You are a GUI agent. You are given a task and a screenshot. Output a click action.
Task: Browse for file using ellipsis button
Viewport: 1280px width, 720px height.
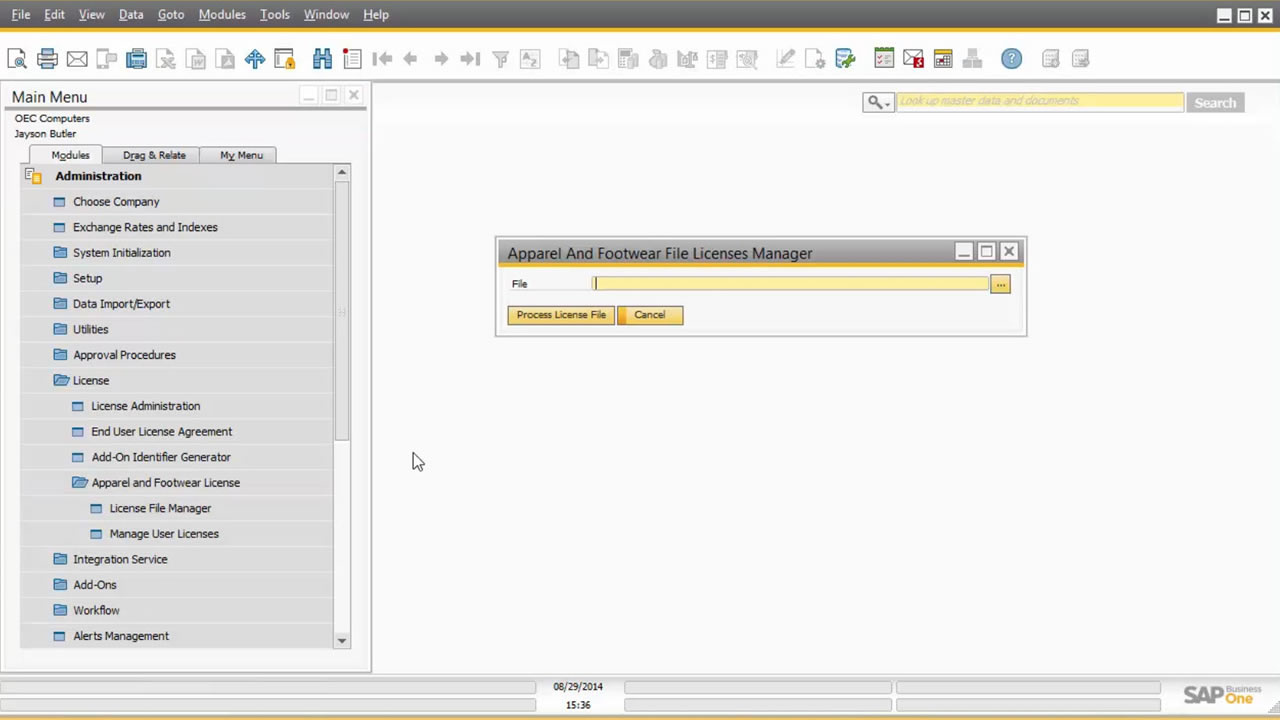pyautogui.click(x=1000, y=284)
